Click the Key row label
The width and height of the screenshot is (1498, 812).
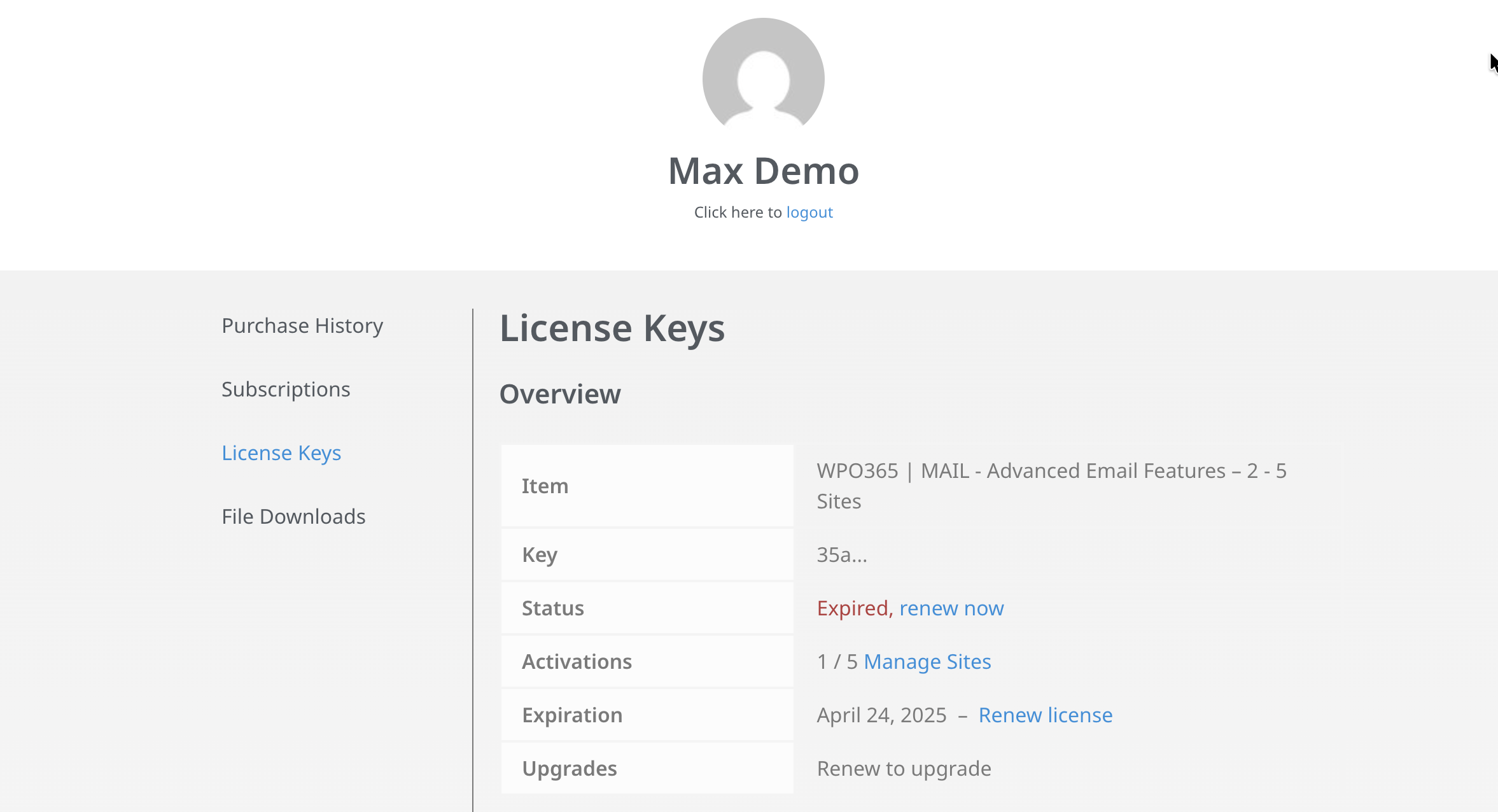click(x=540, y=555)
